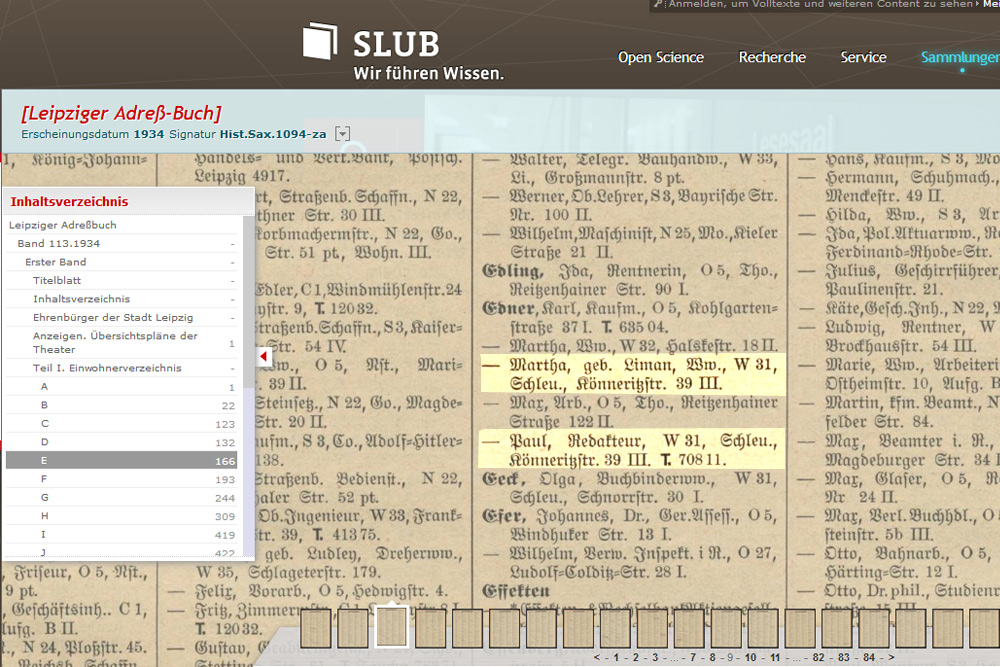Image resolution: width=1000 pixels, height=667 pixels.
Task: Open the Service menu
Action: pos(863,57)
